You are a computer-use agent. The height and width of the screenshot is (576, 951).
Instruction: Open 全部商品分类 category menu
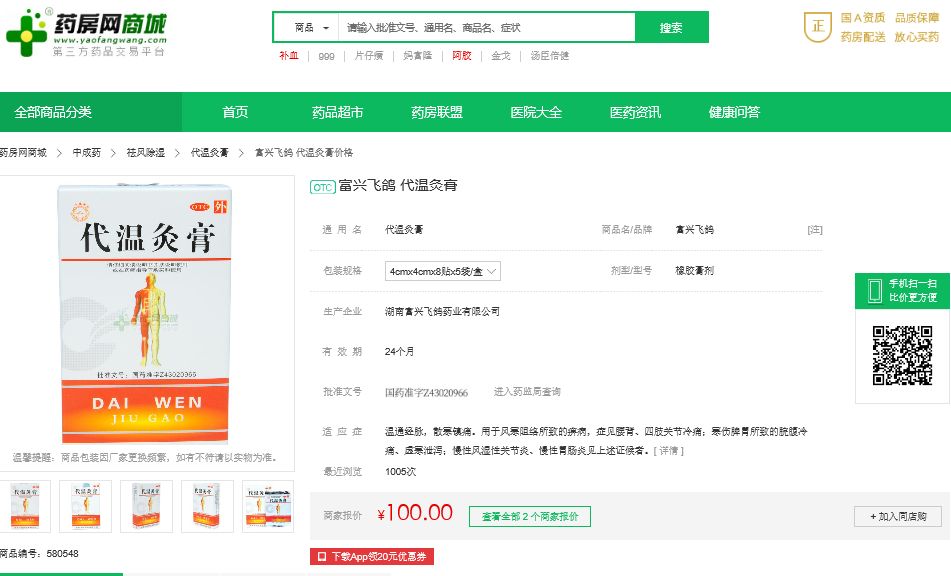coord(91,112)
